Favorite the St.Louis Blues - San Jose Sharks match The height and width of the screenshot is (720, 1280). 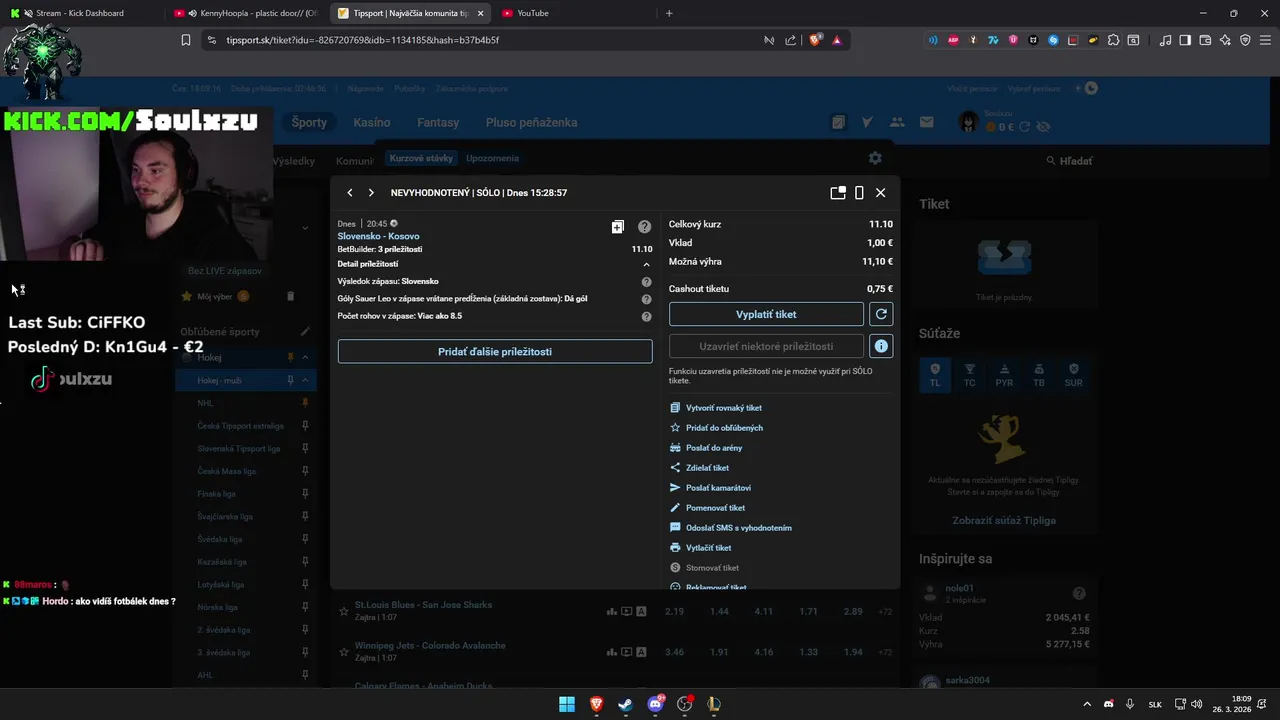click(344, 611)
